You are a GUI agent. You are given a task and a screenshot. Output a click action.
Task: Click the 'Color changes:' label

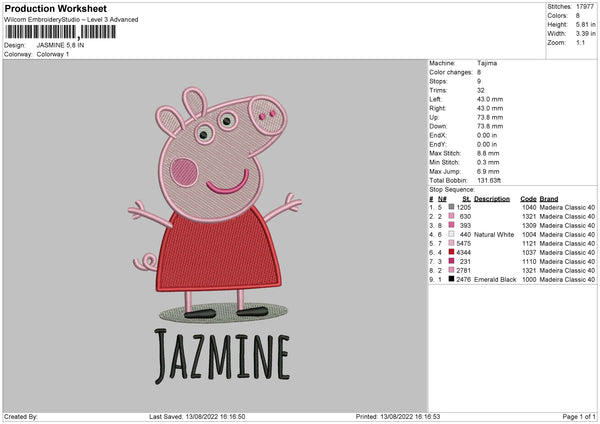pyautogui.click(x=451, y=72)
